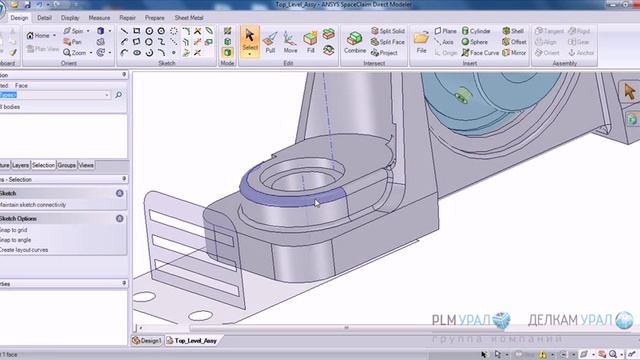This screenshot has width=640, height=360.
Task: Open the Measure ribbon tab
Action: [99, 18]
